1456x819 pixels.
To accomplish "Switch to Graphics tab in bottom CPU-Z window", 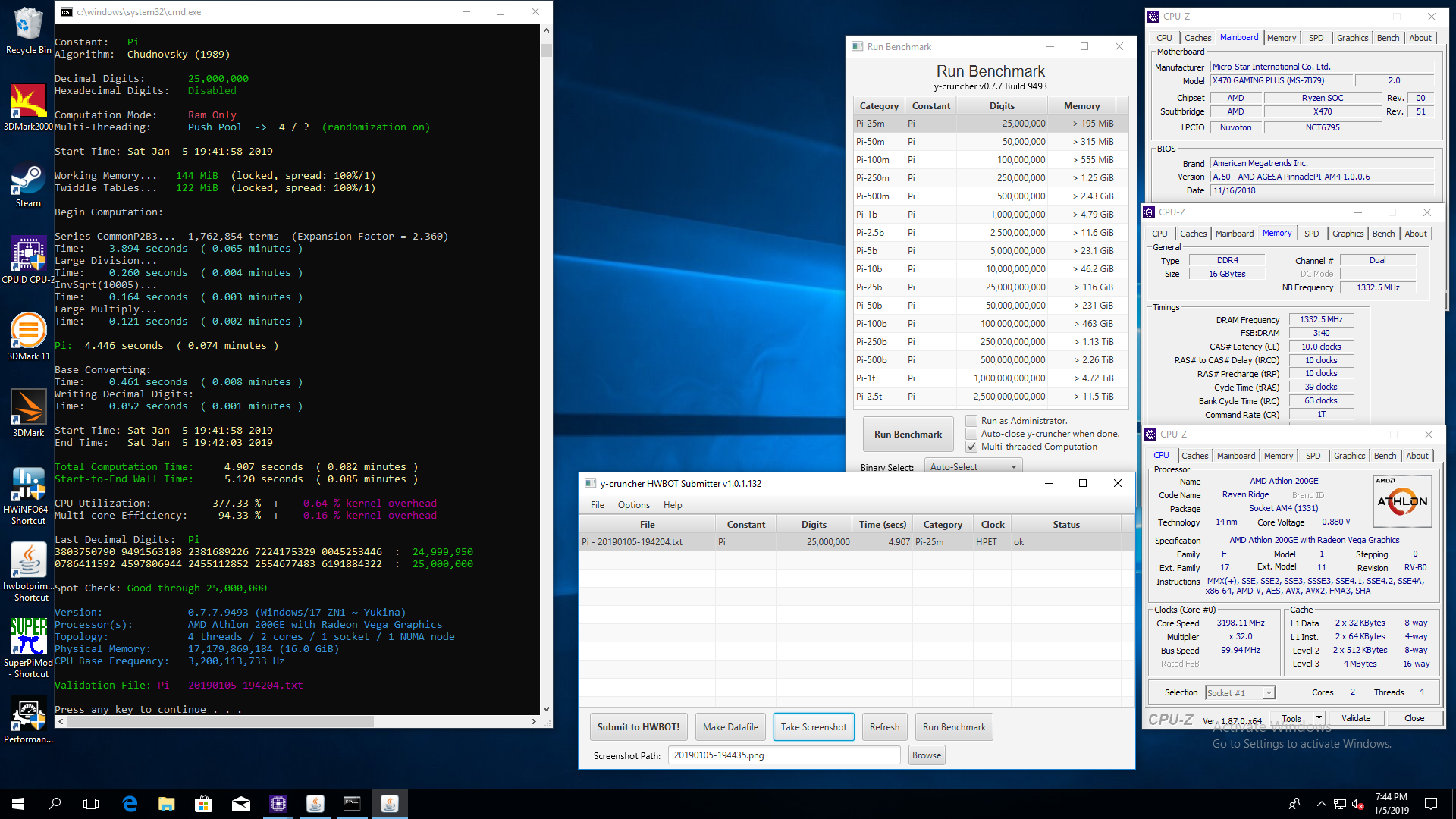I will 1349,456.
